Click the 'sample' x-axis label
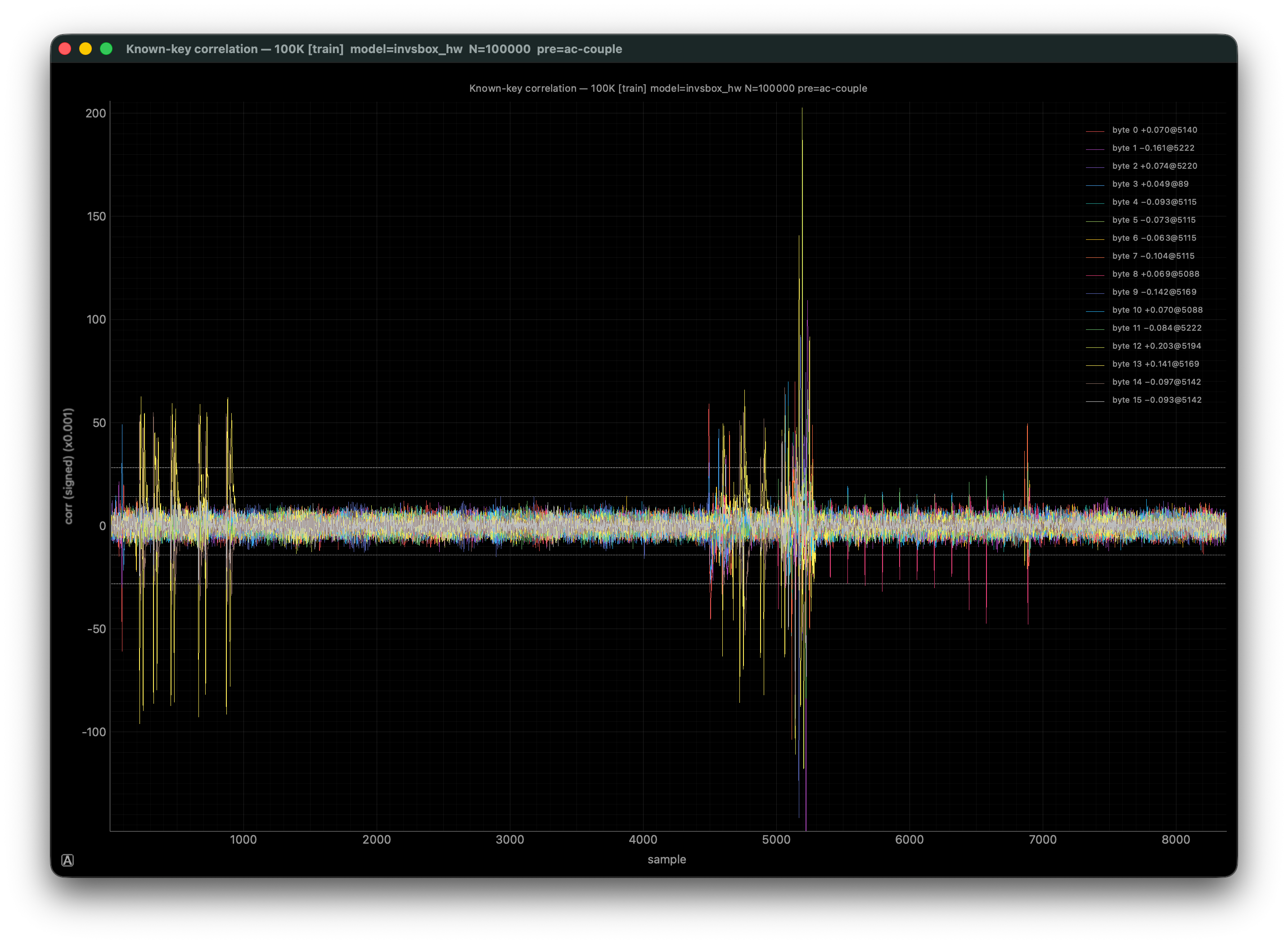Image resolution: width=1288 pixels, height=944 pixels. click(667, 859)
